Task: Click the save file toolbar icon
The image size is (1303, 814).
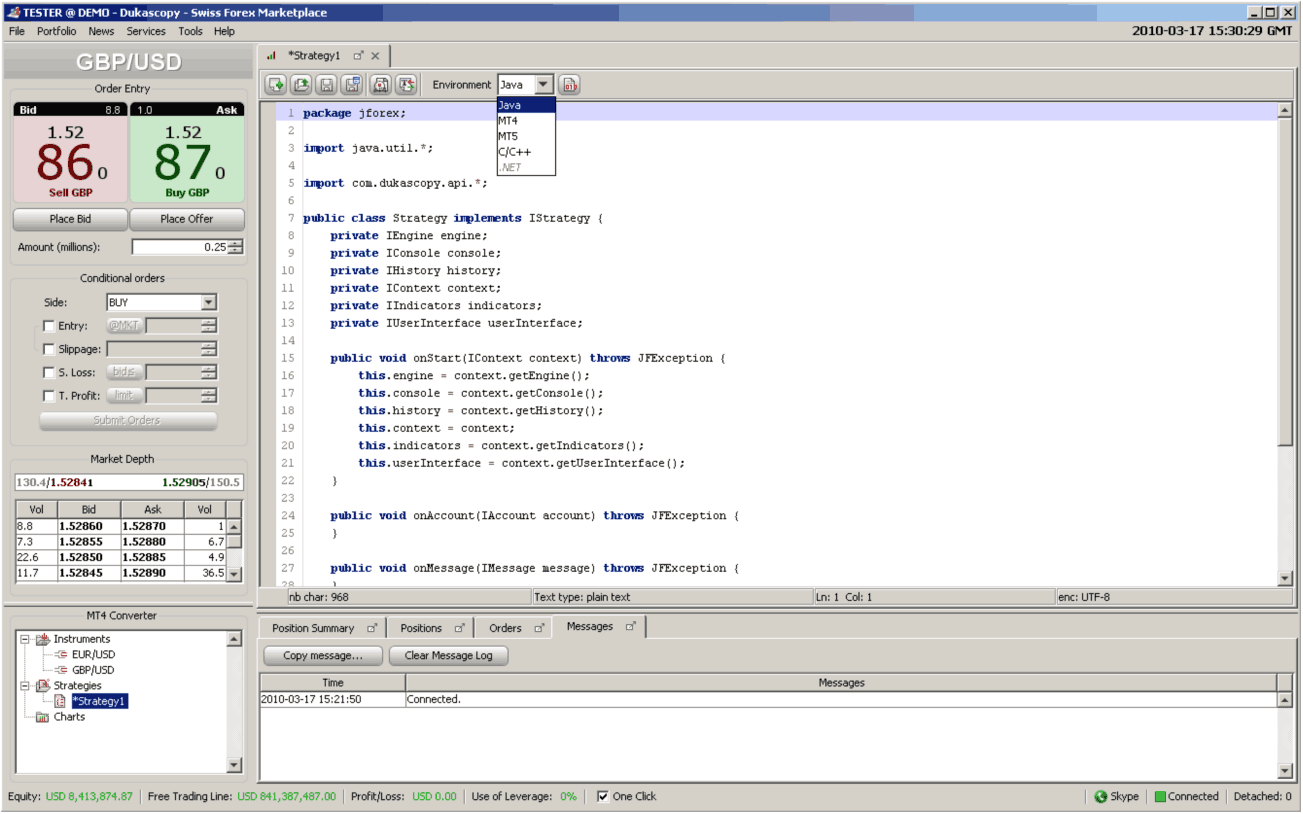Action: pyautogui.click(x=327, y=85)
